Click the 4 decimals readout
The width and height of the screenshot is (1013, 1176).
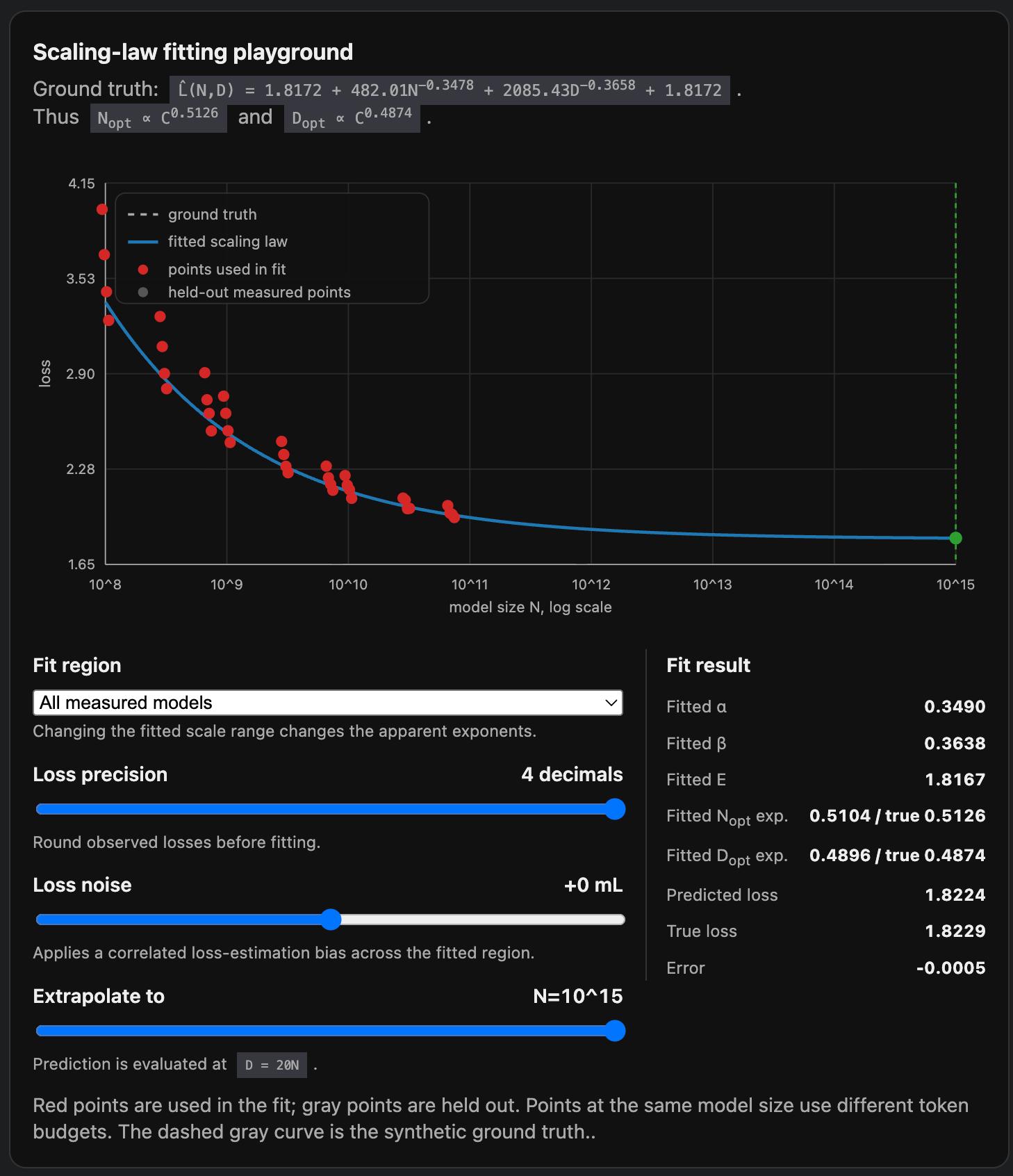tap(572, 774)
